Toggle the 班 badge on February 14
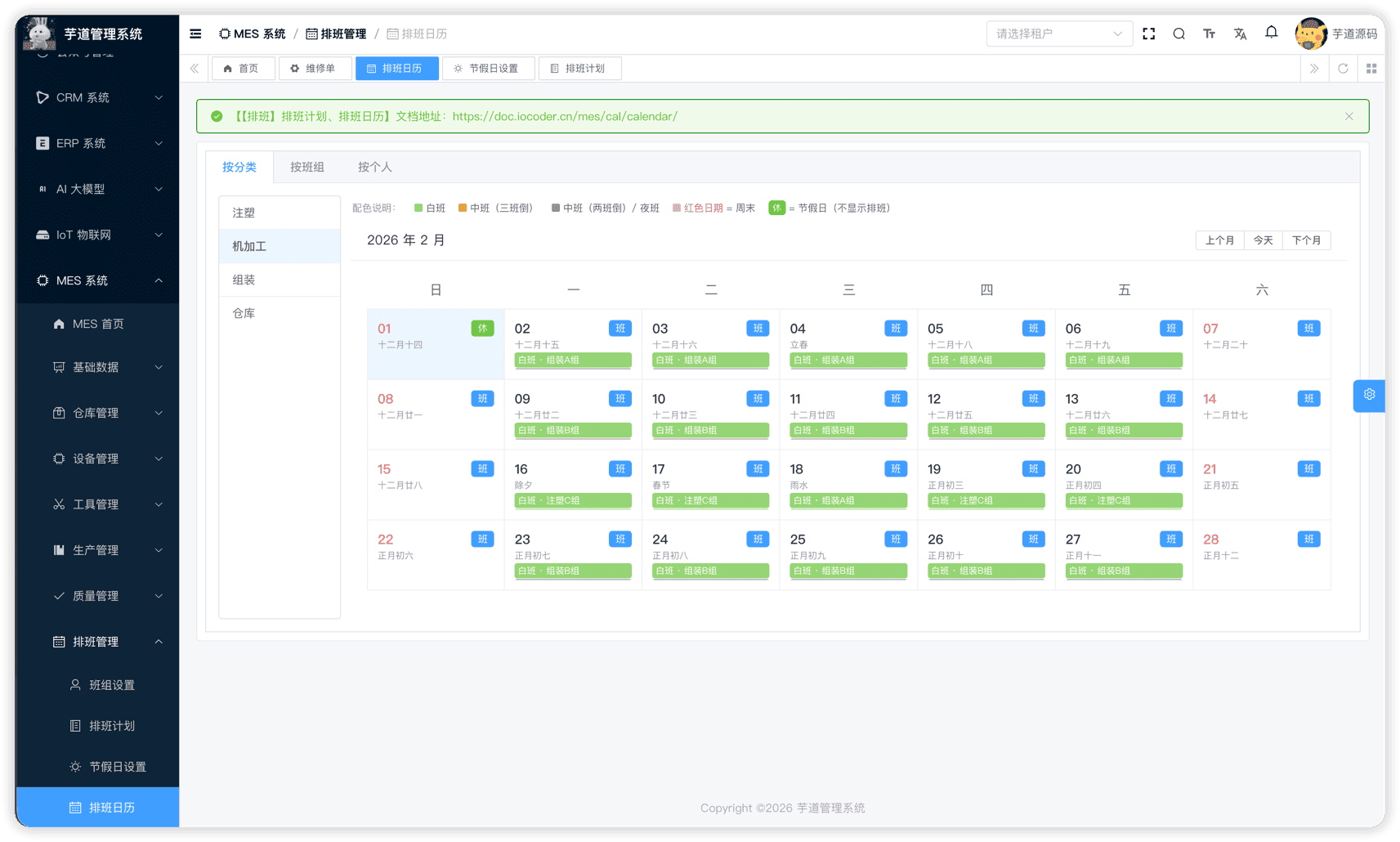1400x842 pixels. (1308, 399)
